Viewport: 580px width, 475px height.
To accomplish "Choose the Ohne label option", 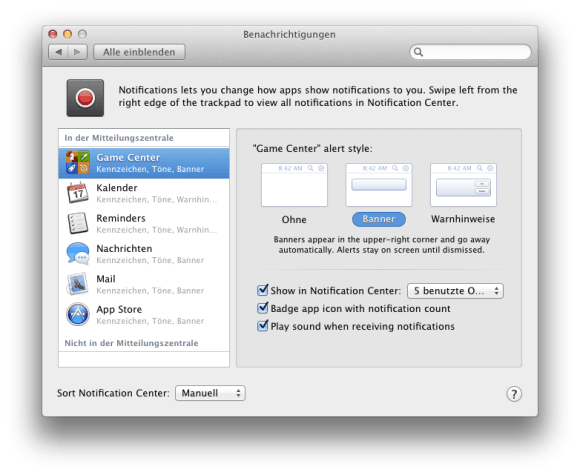I will (294, 219).
